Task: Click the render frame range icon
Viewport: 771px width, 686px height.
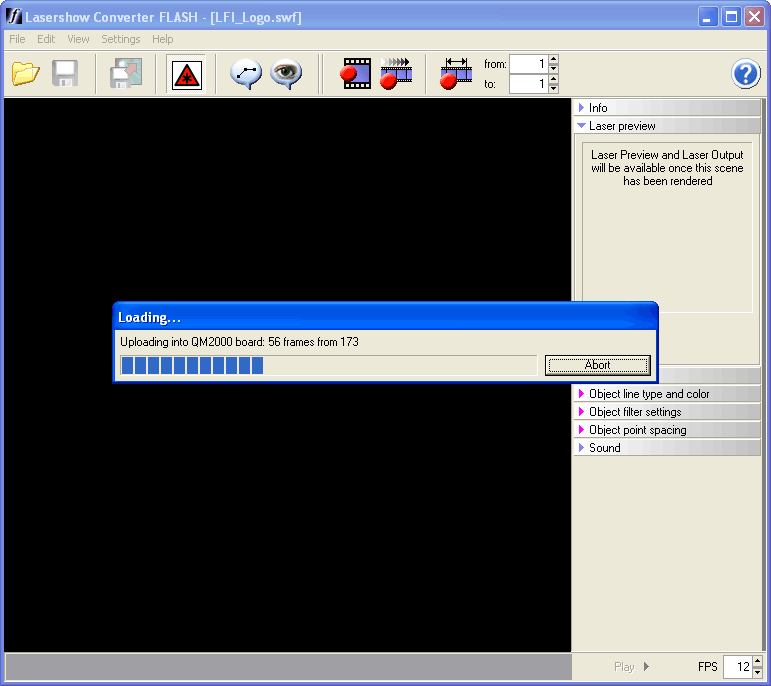Action: pyautogui.click(x=456, y=74)
